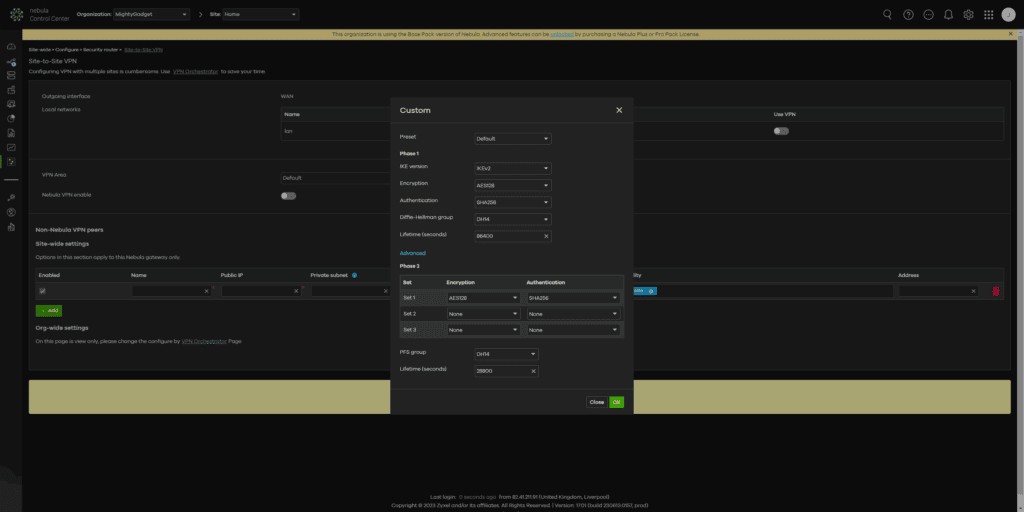Toggle the Use VPN switch for lan

pyautogui.click(x=781, y=131)
